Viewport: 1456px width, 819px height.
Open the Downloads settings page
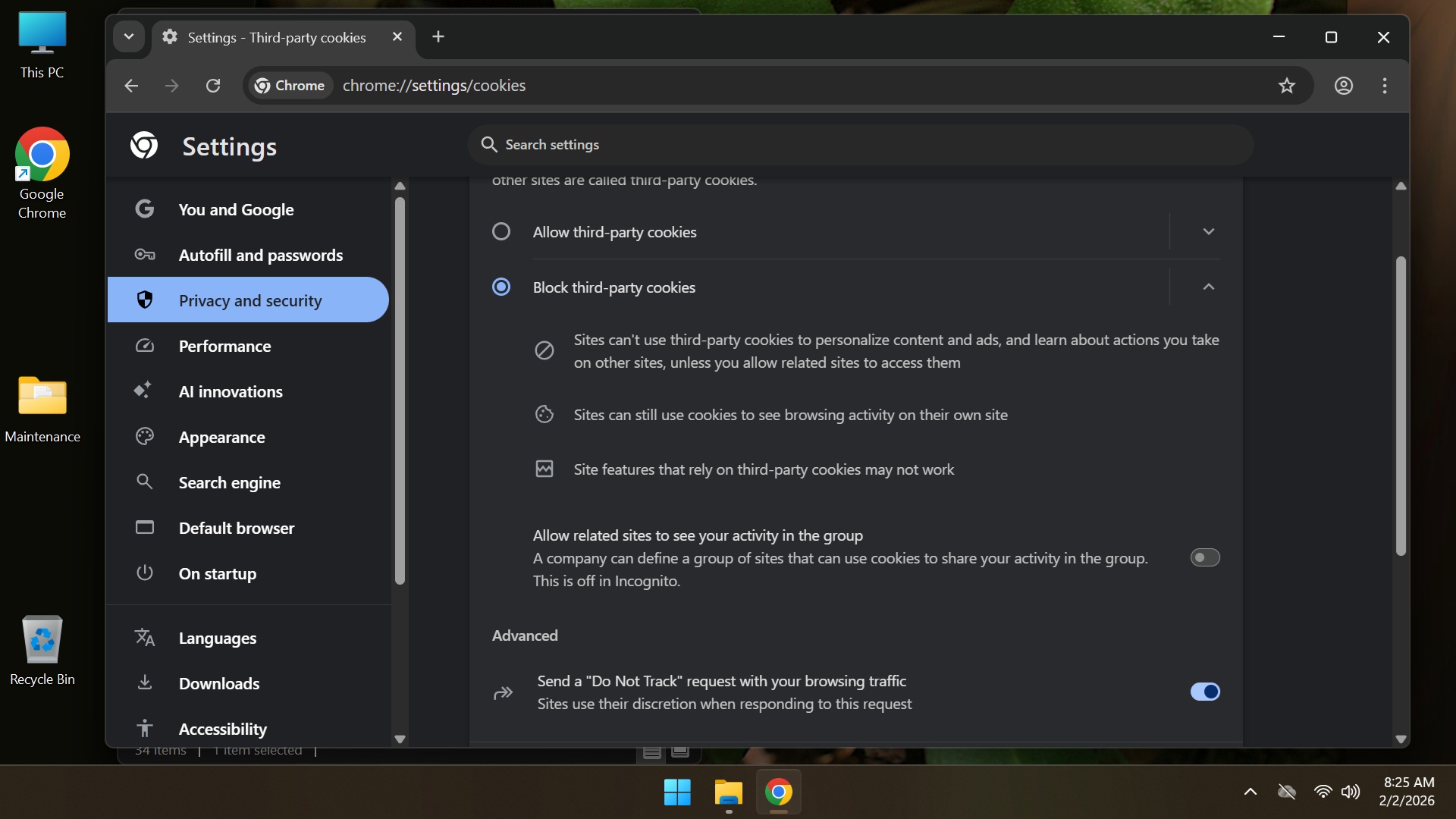(x=218, y=684)
